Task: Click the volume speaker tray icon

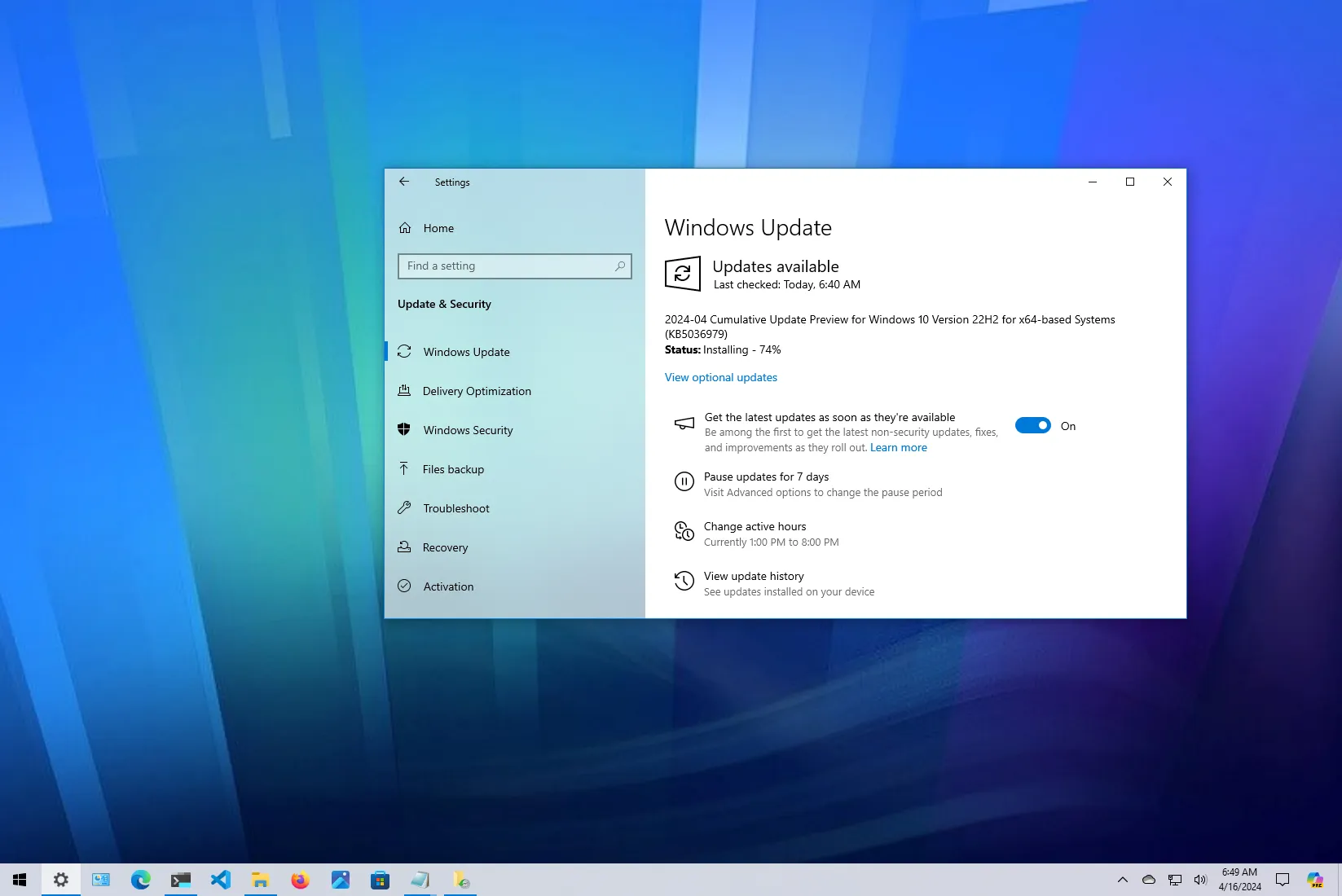Action: tap(1200, 880)
